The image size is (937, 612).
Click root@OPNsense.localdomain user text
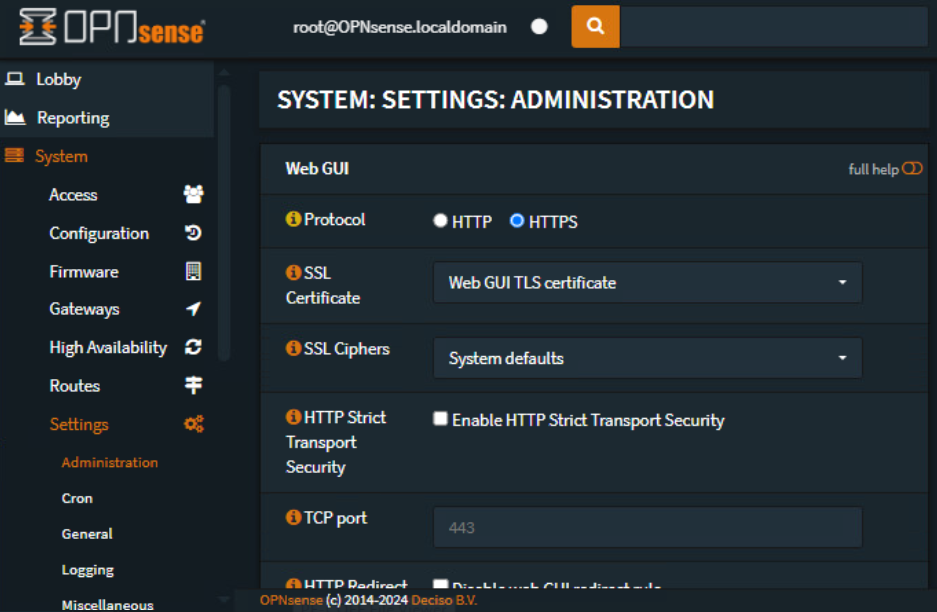click(x=400, y=27)
